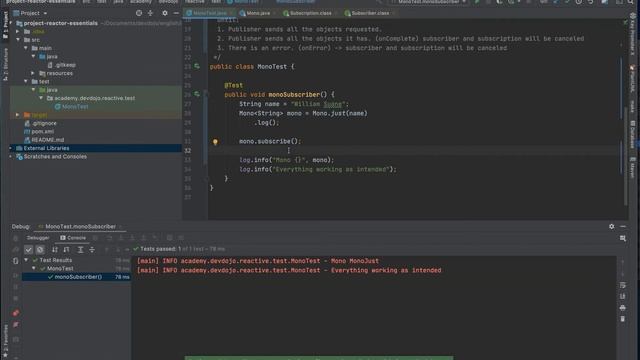Switch to the MonoTest.java editor tab

(x=210, y=13)
